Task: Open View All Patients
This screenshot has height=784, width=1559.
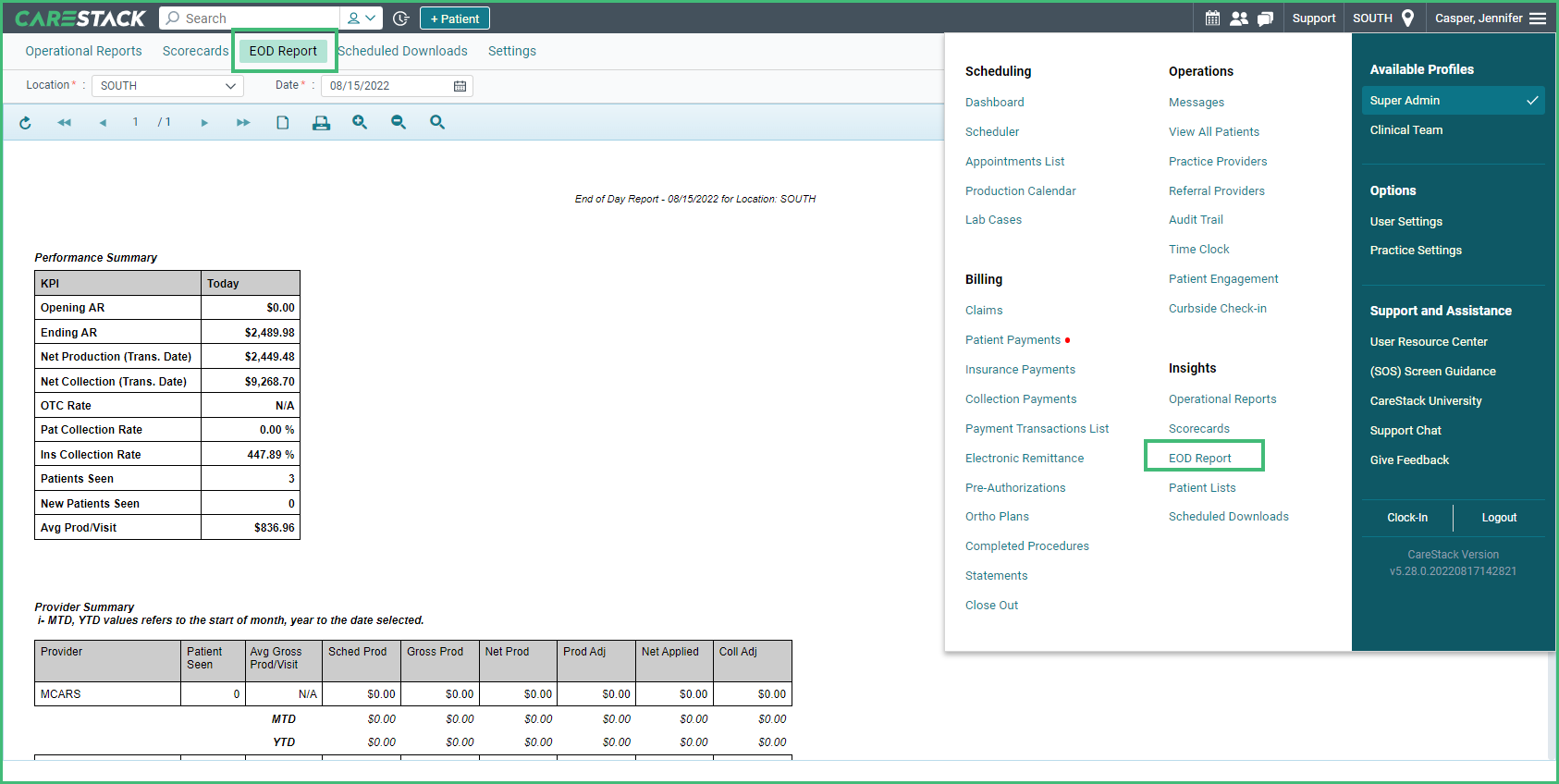Action: point(1213,132)
